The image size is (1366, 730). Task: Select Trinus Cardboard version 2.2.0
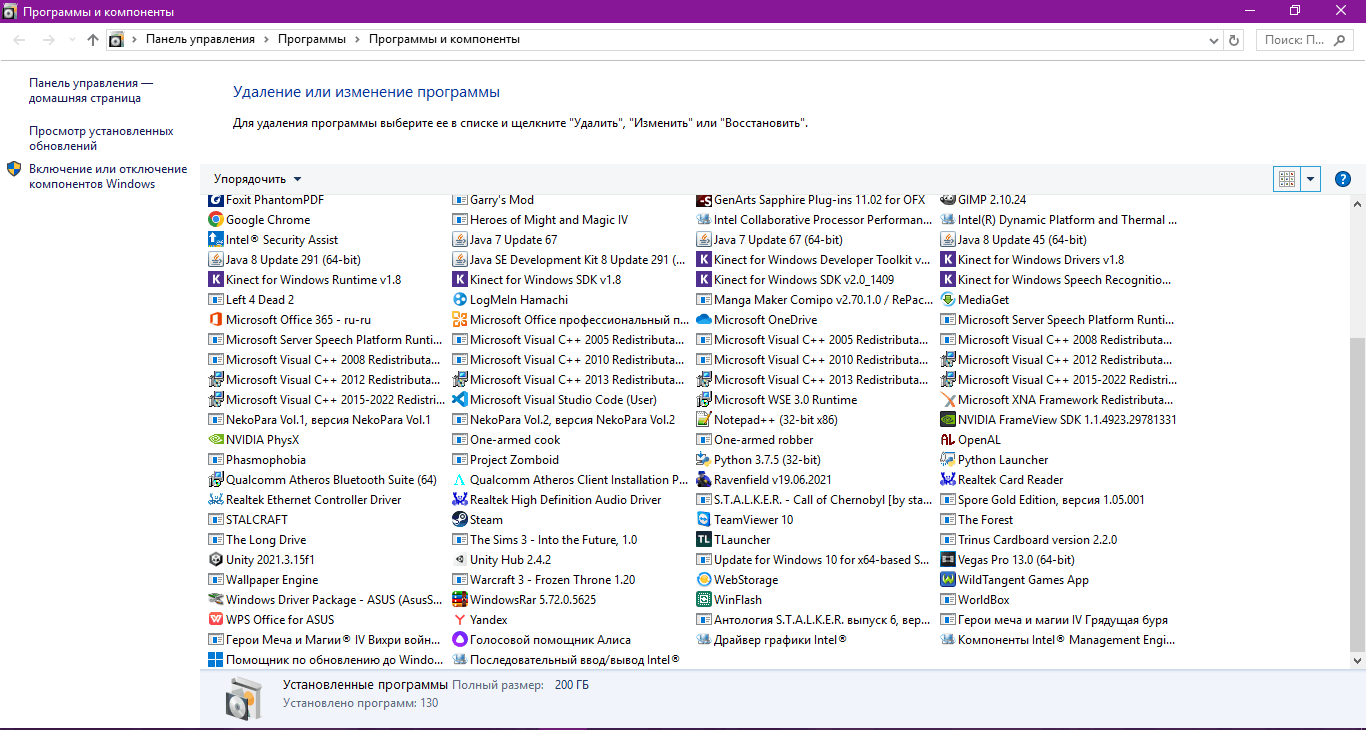pos(1029,540)
